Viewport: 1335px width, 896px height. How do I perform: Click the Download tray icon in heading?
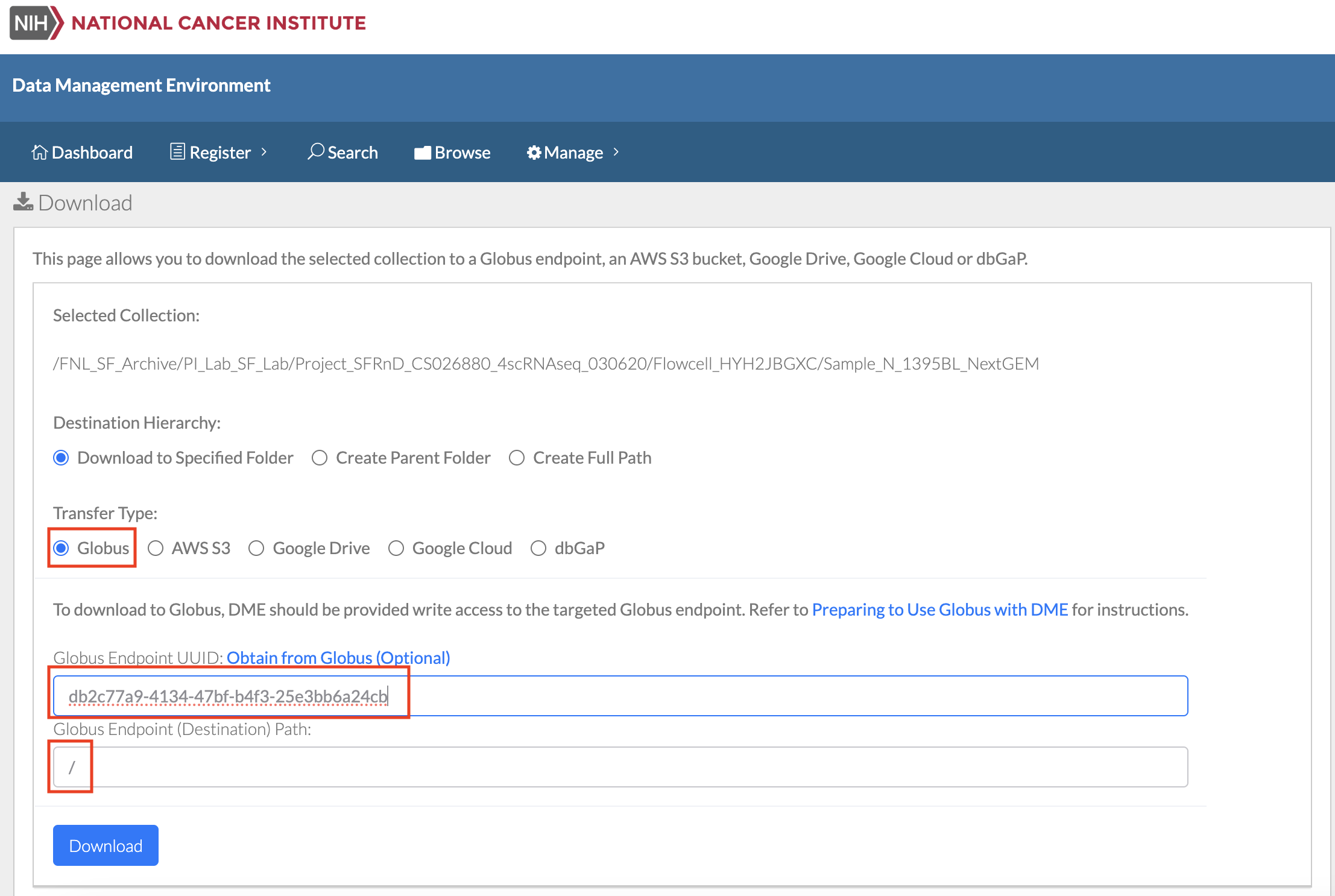pos(23,202)
